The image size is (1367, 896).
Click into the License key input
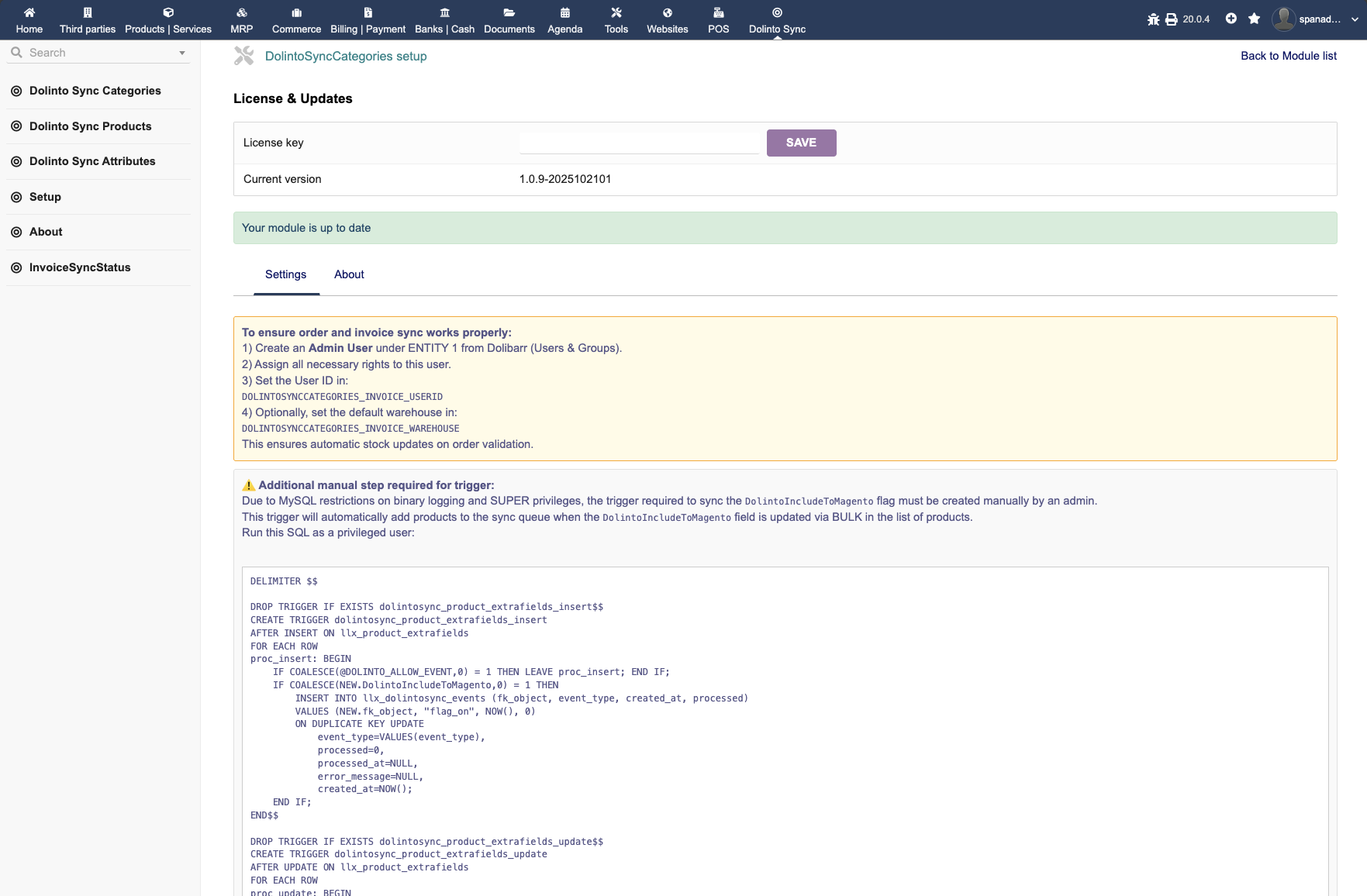coord(639,143)
